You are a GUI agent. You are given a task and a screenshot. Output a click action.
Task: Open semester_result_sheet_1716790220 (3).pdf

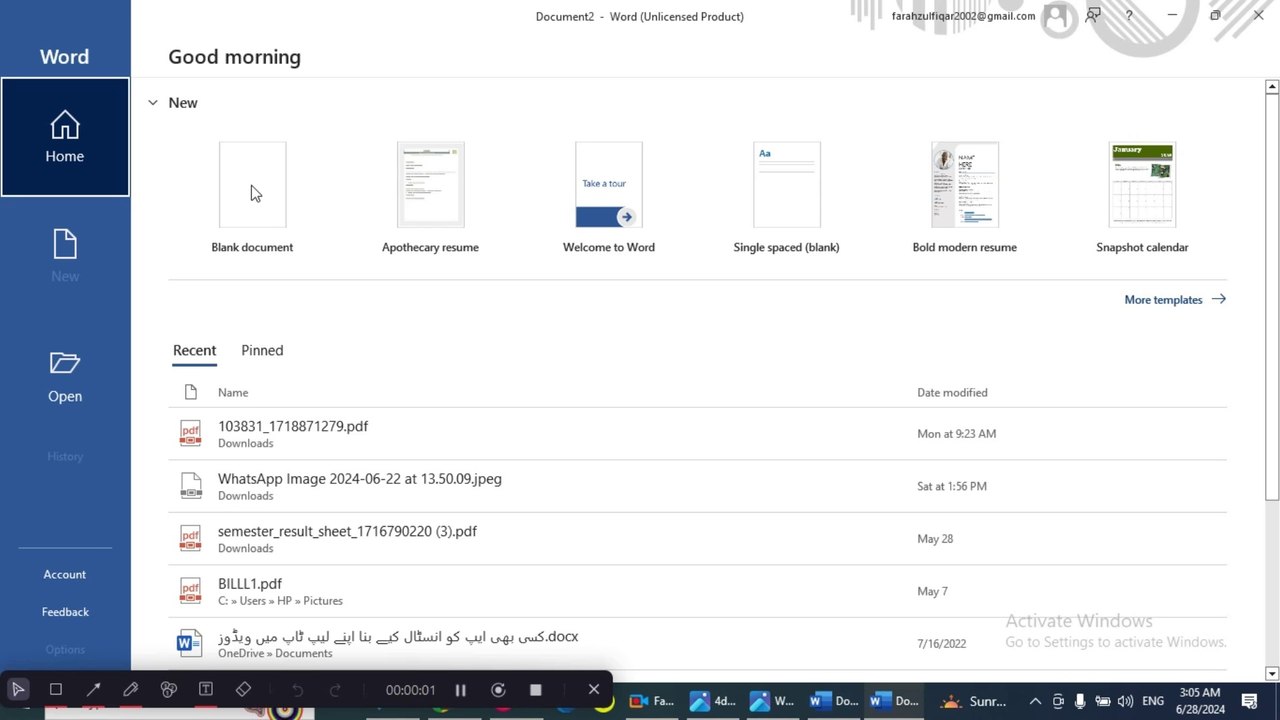[697, 539]
